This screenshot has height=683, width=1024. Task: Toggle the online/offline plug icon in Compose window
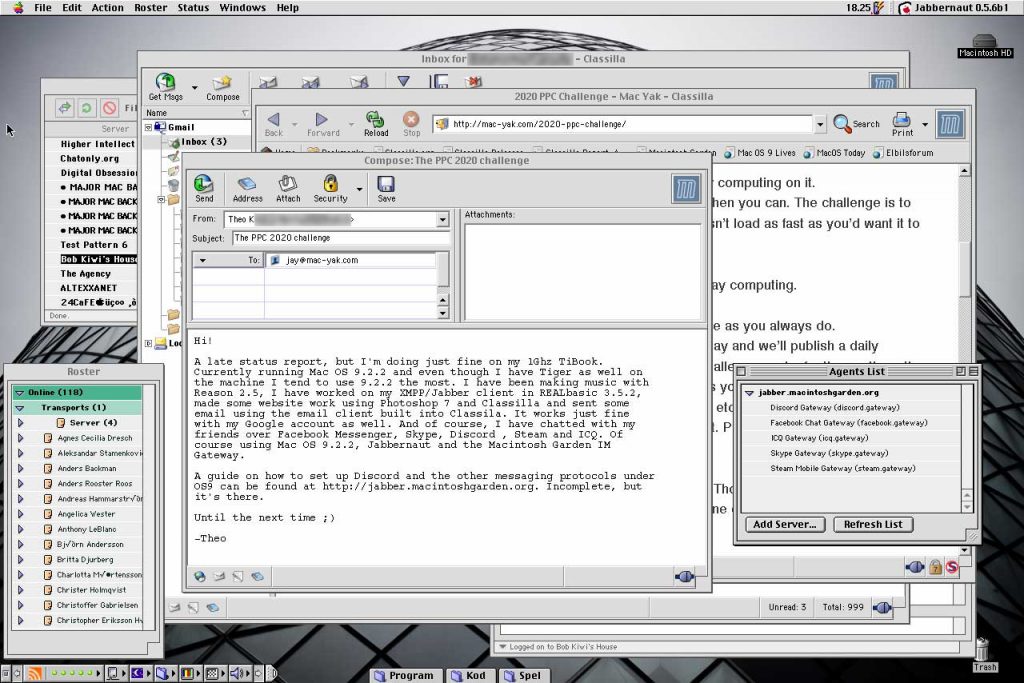(684, 576)
